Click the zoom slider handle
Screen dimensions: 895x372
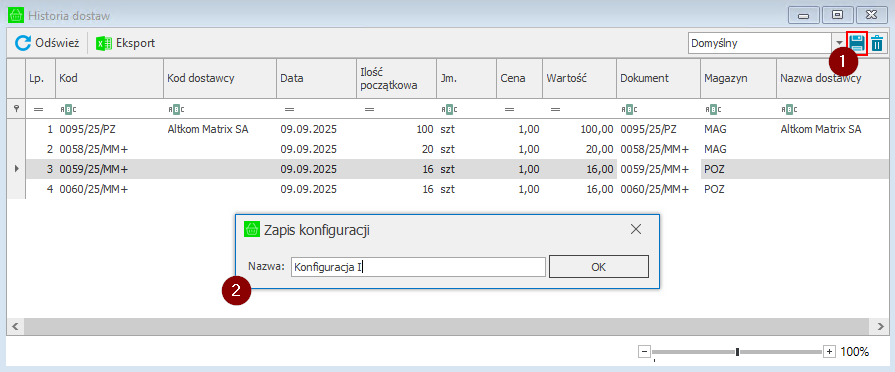(x=737, y=352)
